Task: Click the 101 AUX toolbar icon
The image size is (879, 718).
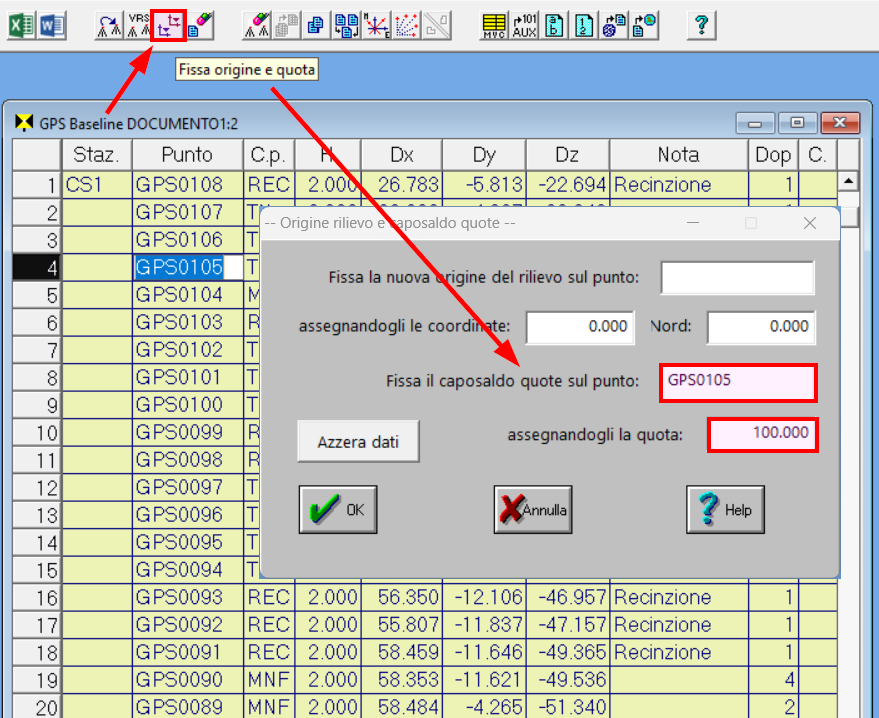Action: click(x=524, y=25)
